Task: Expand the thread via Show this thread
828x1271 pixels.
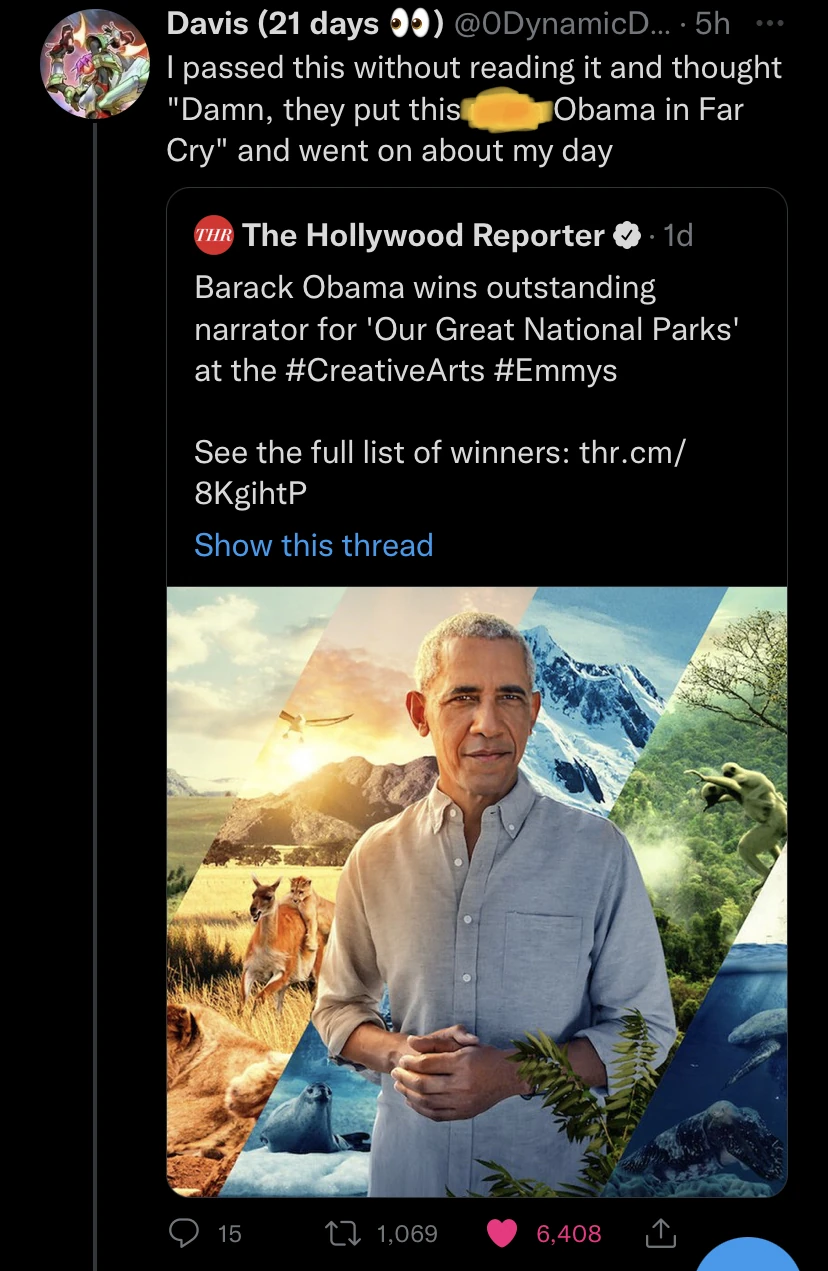Action: [313, 545]
